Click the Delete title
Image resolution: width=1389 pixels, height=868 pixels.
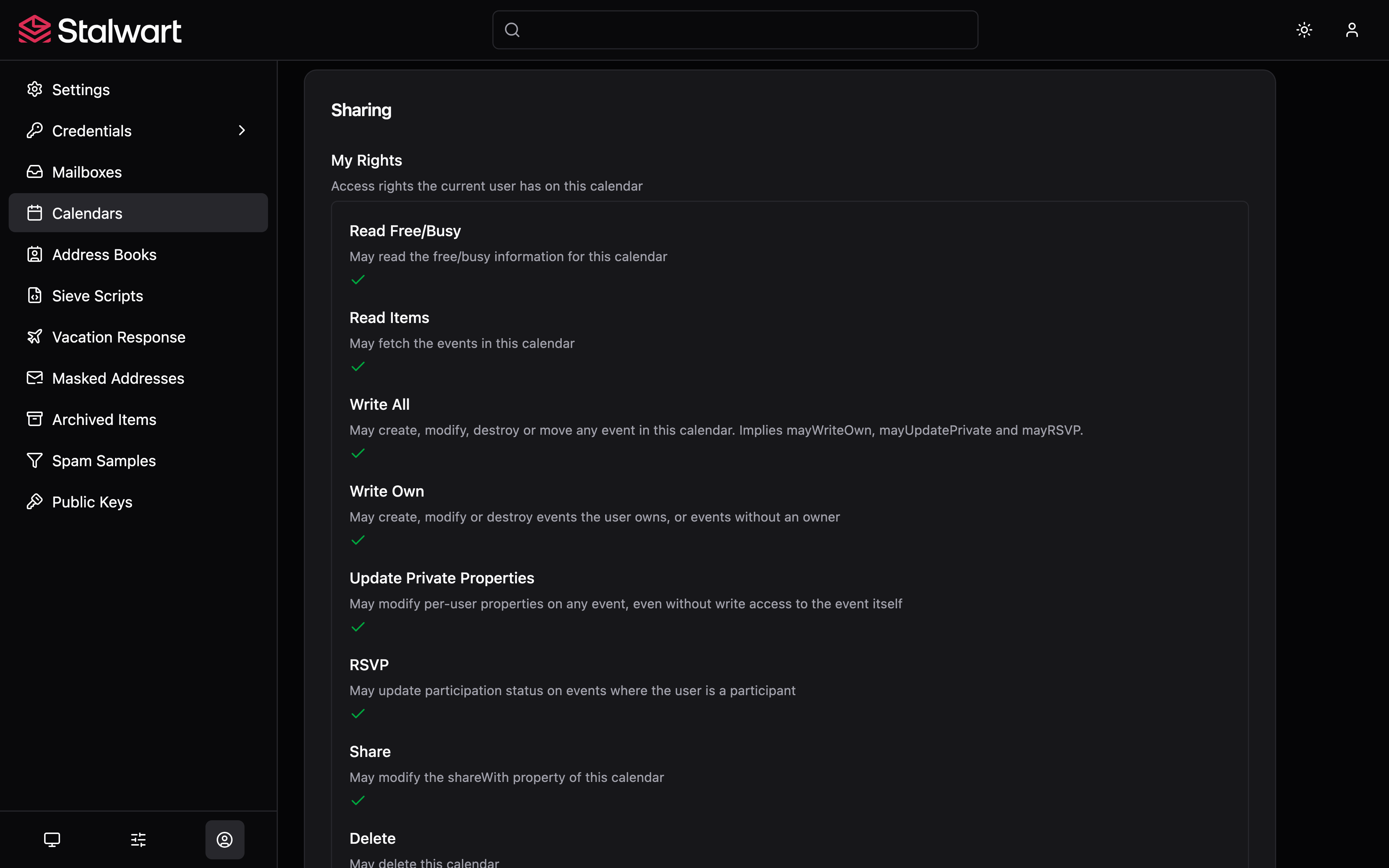[x=373, y=838]
